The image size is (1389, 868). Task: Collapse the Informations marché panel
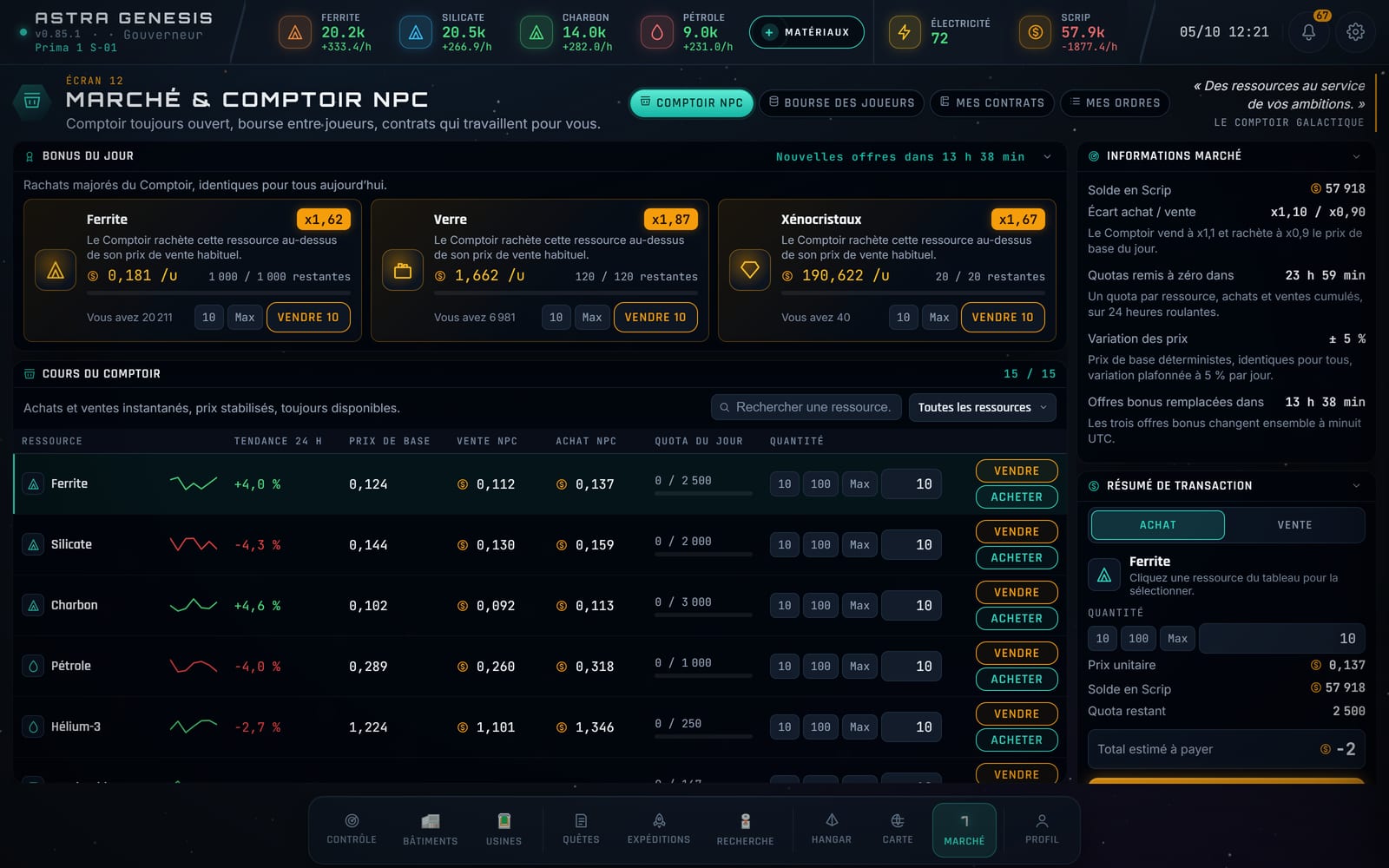(1356, 156)
